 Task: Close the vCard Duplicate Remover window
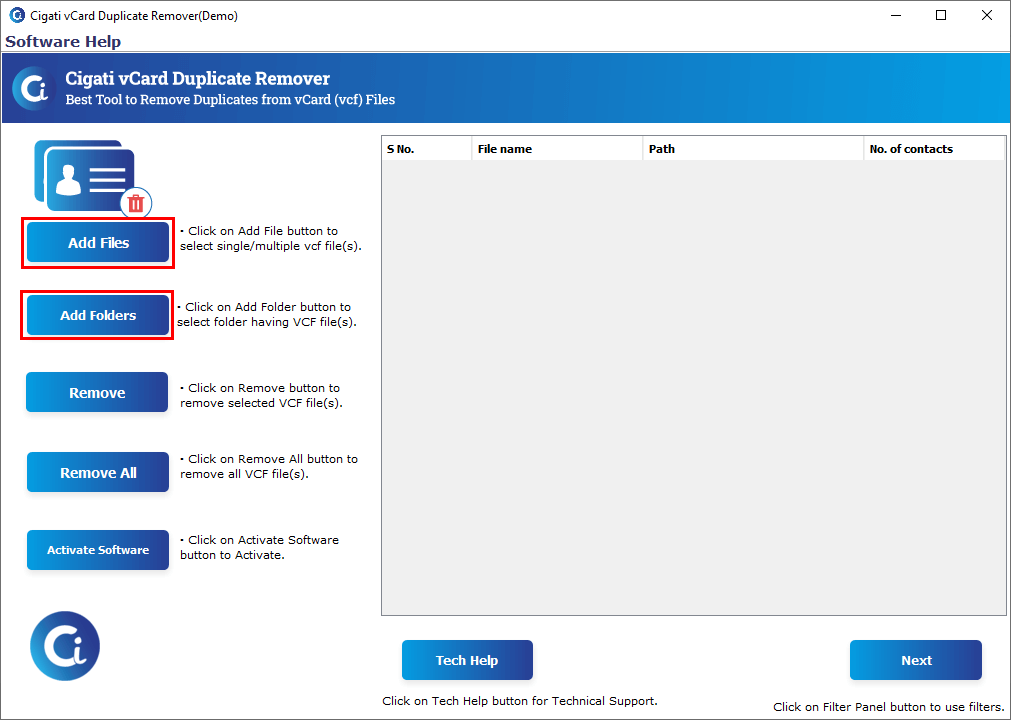[986, 15]
